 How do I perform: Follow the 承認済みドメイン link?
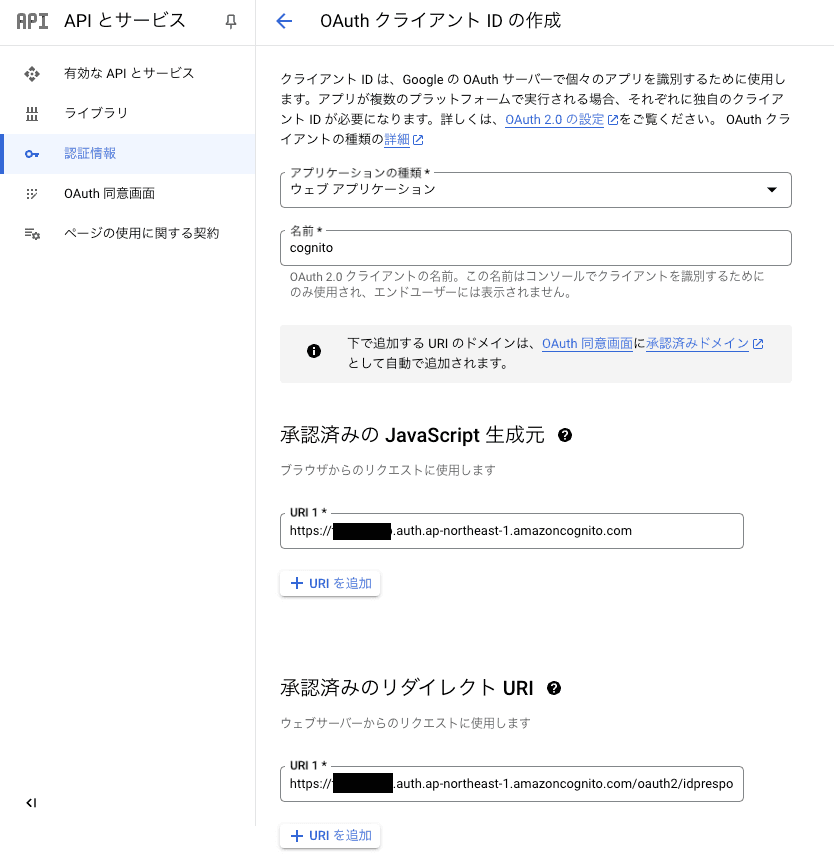tap(697, 344)
